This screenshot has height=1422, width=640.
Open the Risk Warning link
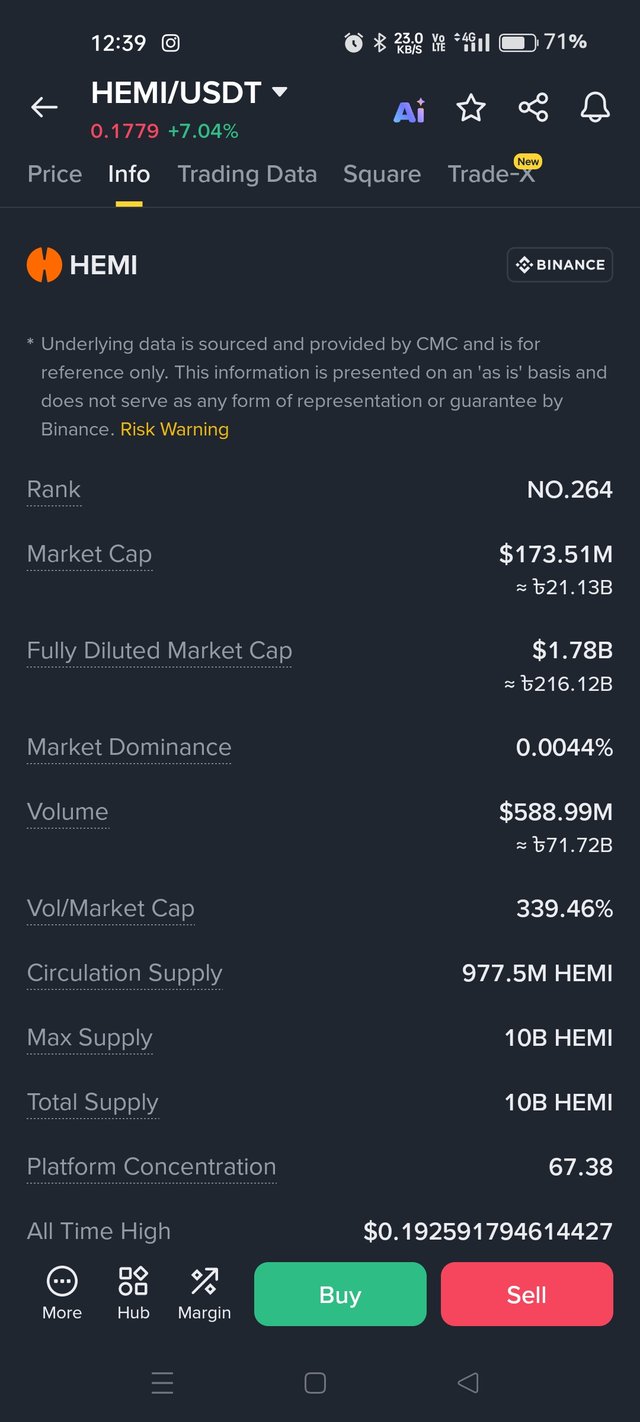coord(175,429)
